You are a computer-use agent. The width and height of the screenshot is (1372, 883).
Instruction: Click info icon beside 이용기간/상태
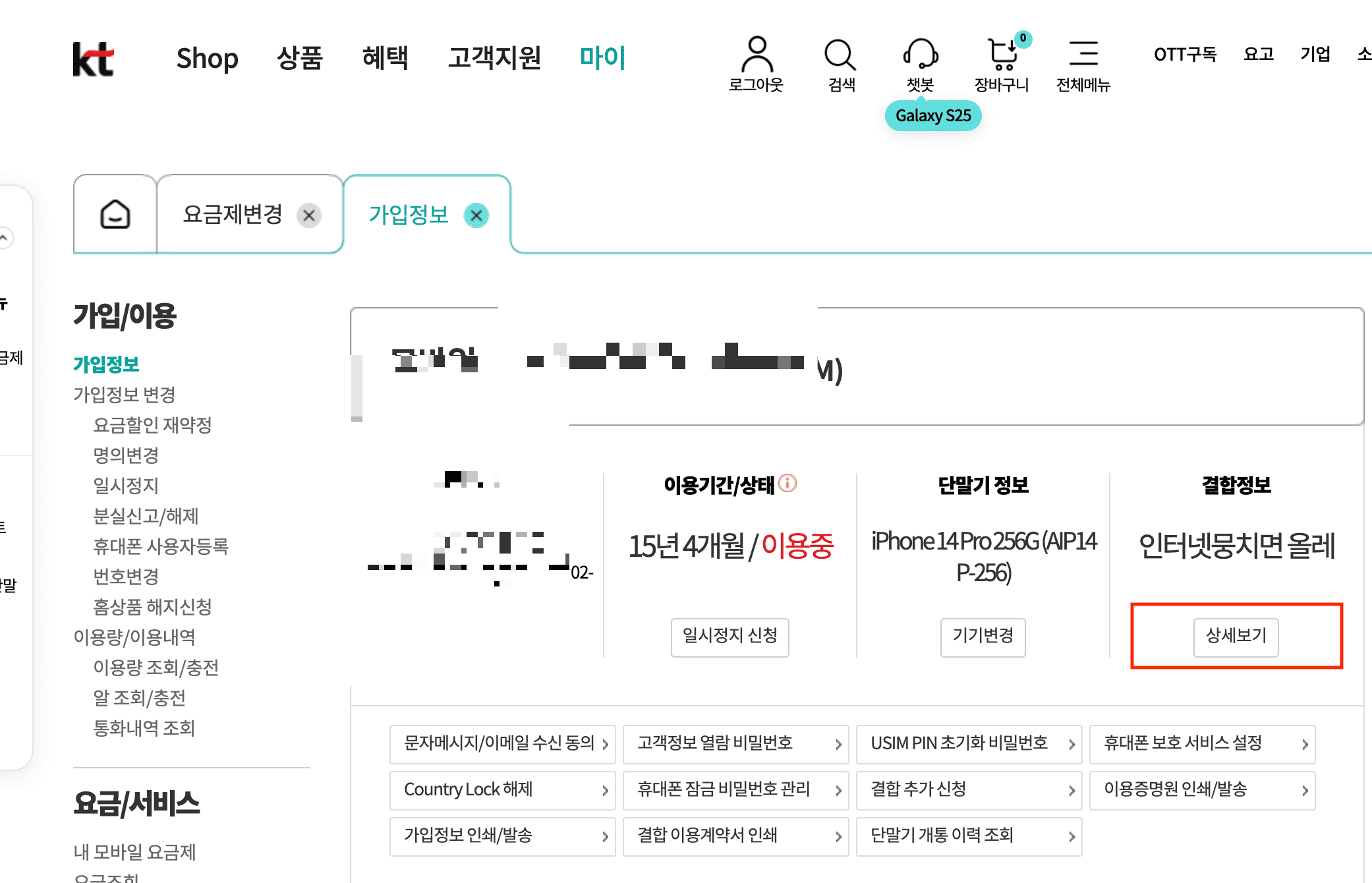pyautogui.click(x=787, y=484)
